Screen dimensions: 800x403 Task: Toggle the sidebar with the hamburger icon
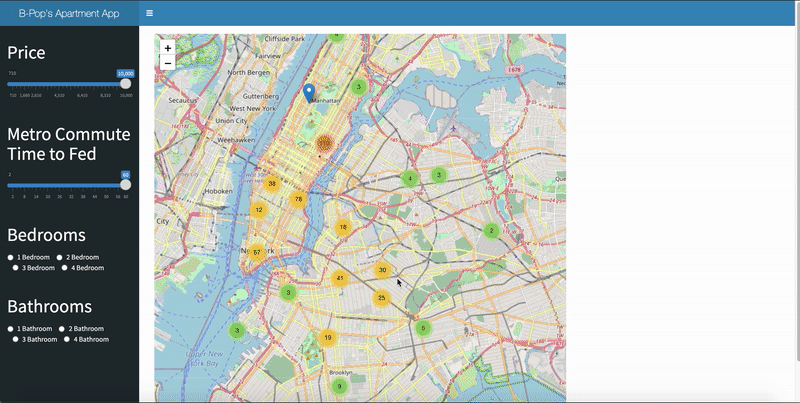tap(149, 13)
